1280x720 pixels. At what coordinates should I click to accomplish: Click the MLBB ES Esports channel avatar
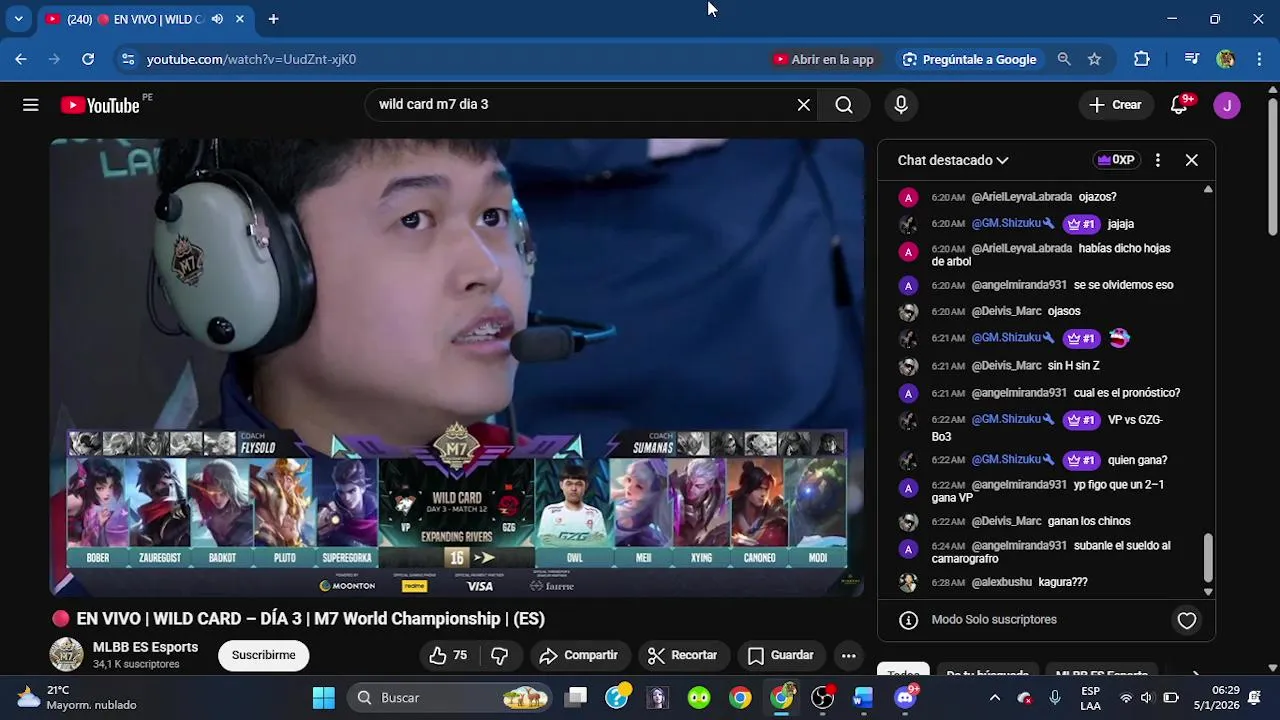pos(67,654)
